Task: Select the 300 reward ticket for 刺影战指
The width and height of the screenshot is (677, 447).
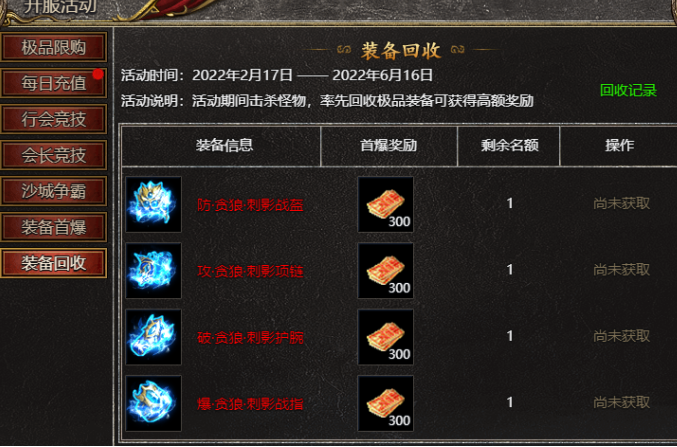Action: [386, 403]
